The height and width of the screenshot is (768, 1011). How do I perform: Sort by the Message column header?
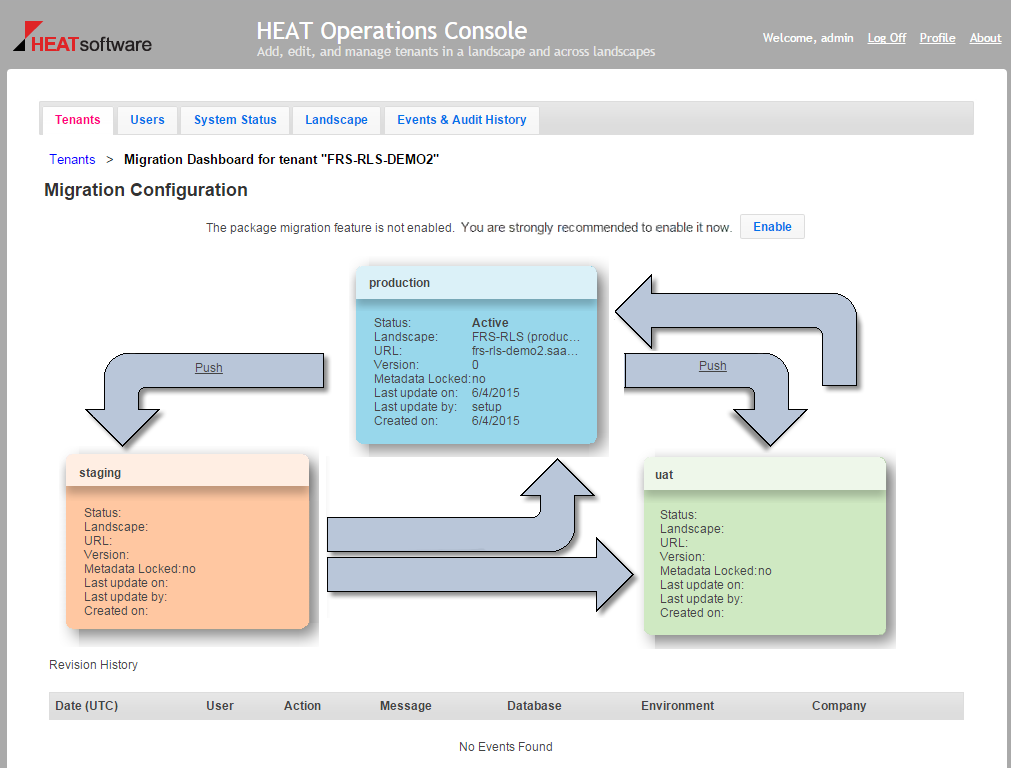406,706
